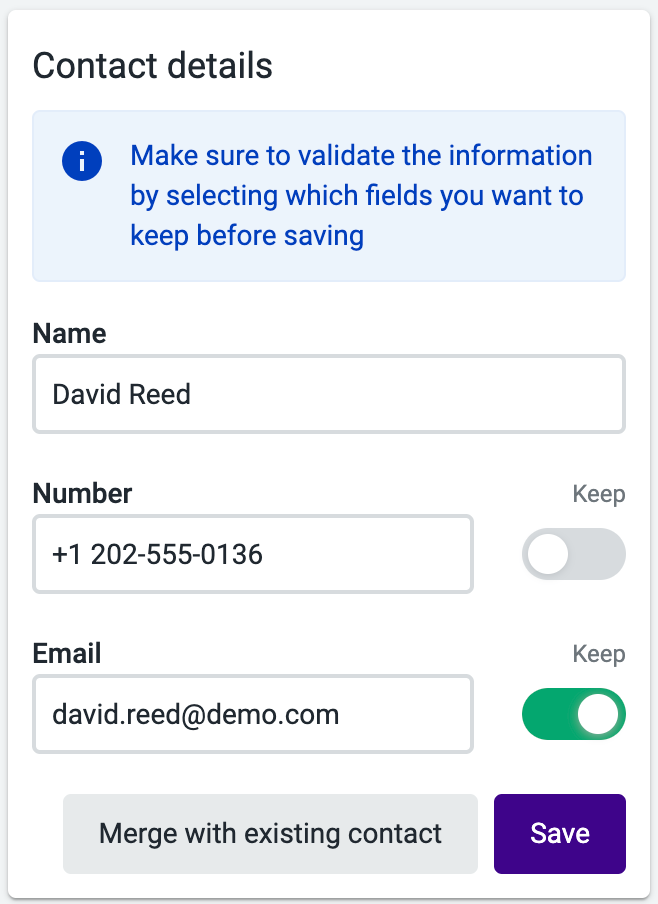Click the Name field label
This screenshot has height=904, width=658.
[x=69, y=333]
